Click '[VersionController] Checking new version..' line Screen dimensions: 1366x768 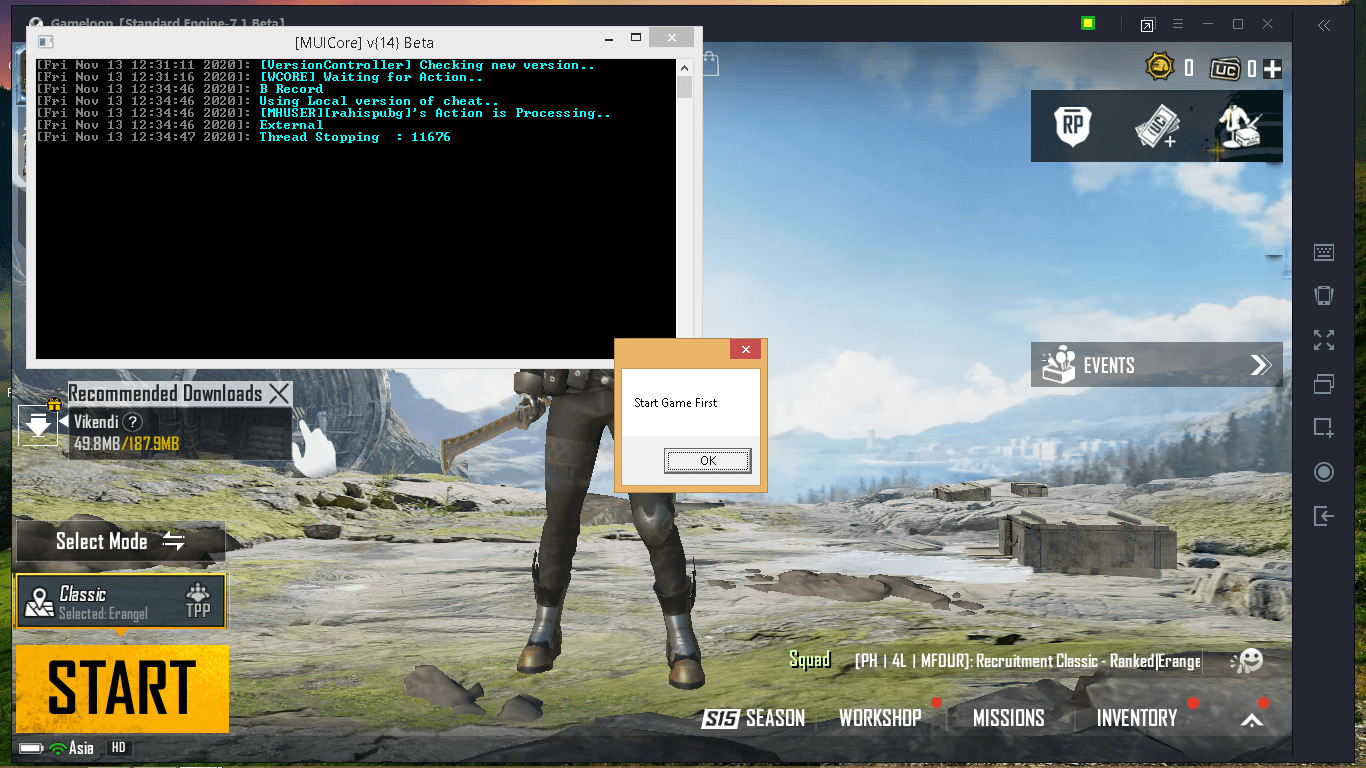[427, 65]
